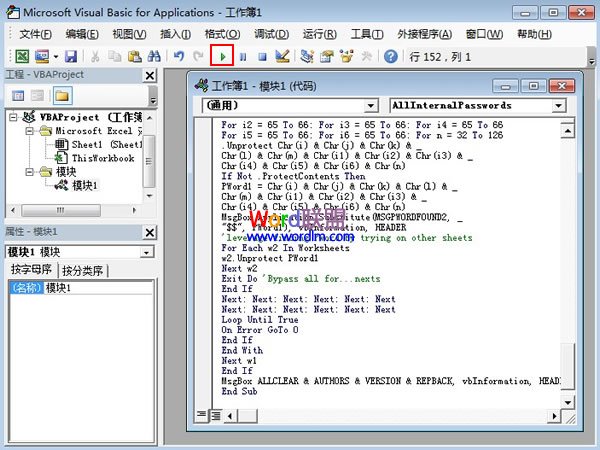Click the View Object icon in project panel
This screenshot has height=450, width=600.
[x=38, y=96]
